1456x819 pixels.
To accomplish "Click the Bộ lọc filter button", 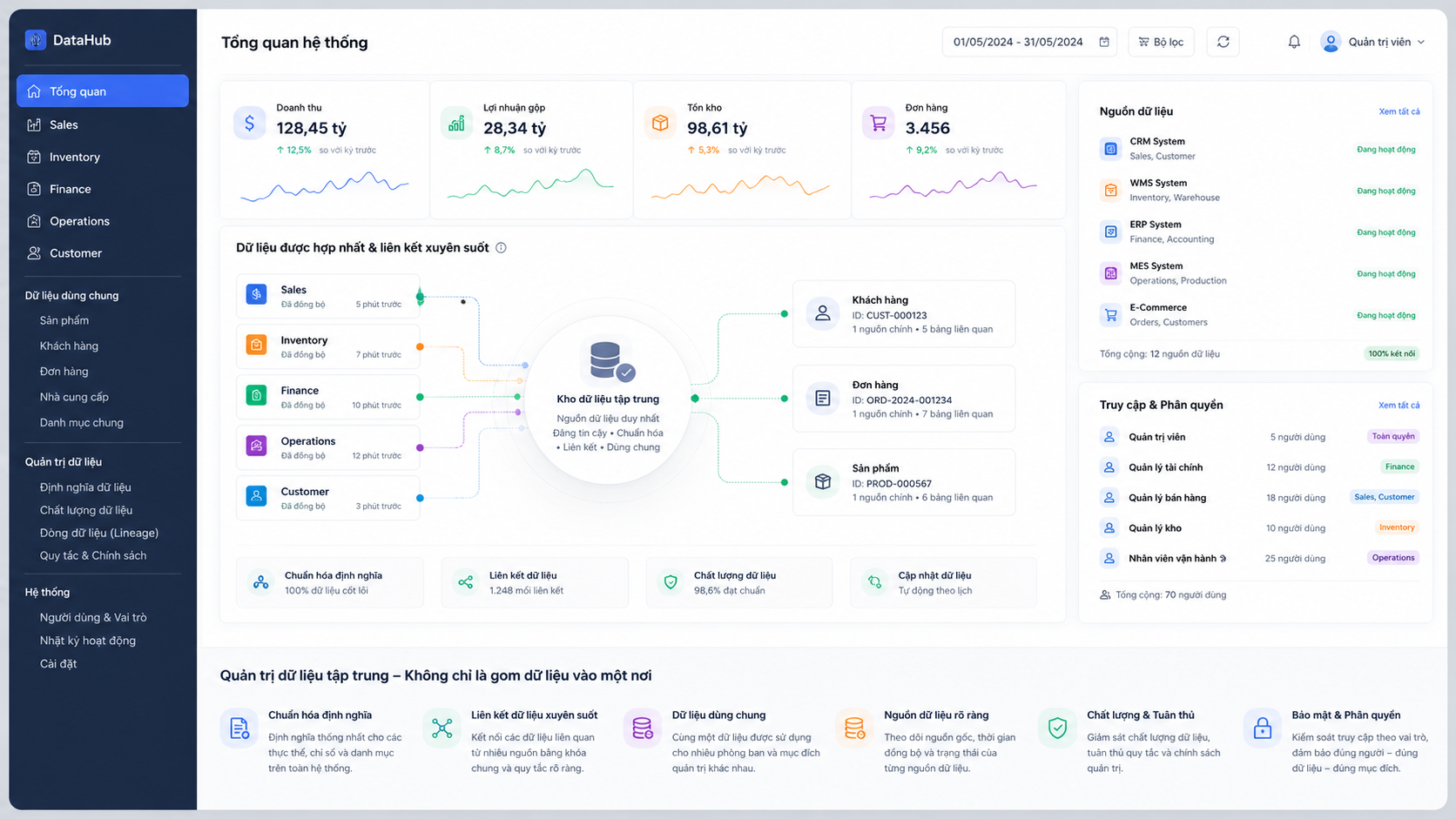I will (x=1161, y=42).
